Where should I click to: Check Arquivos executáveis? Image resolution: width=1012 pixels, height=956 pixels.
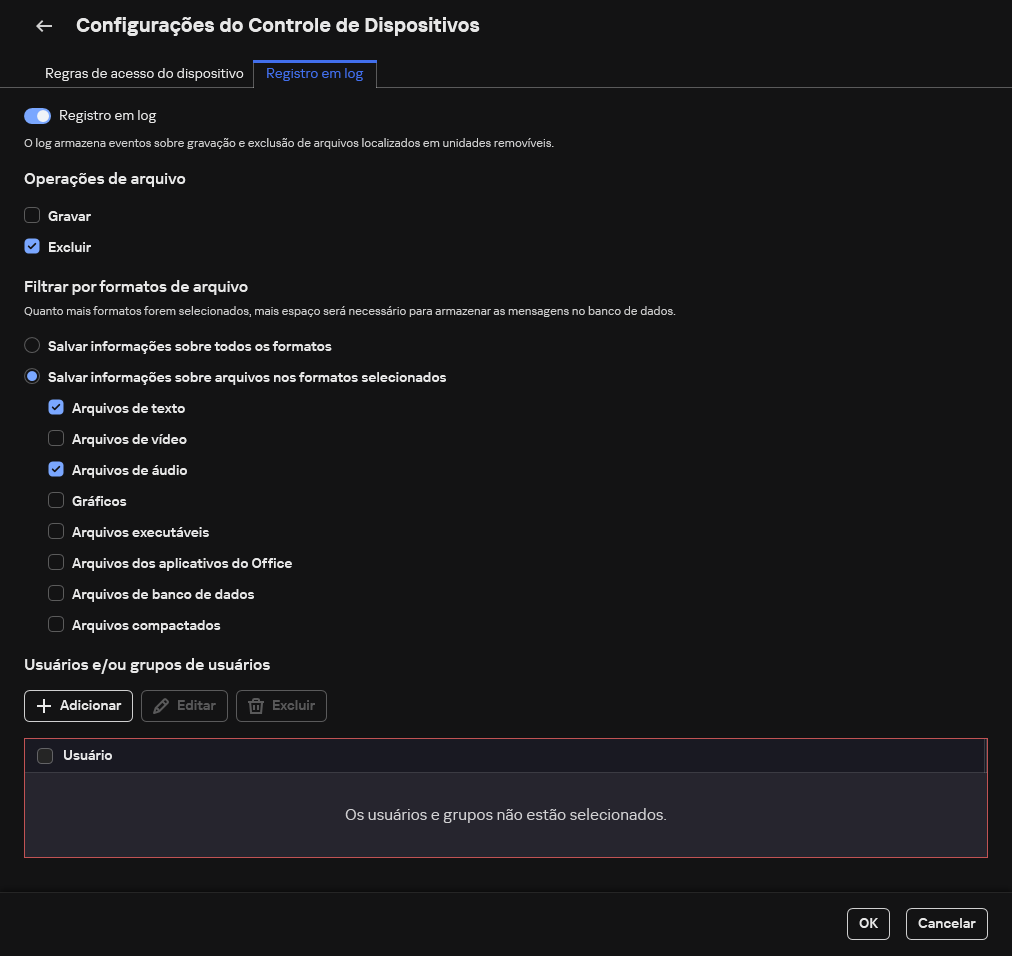click(56, 531)
